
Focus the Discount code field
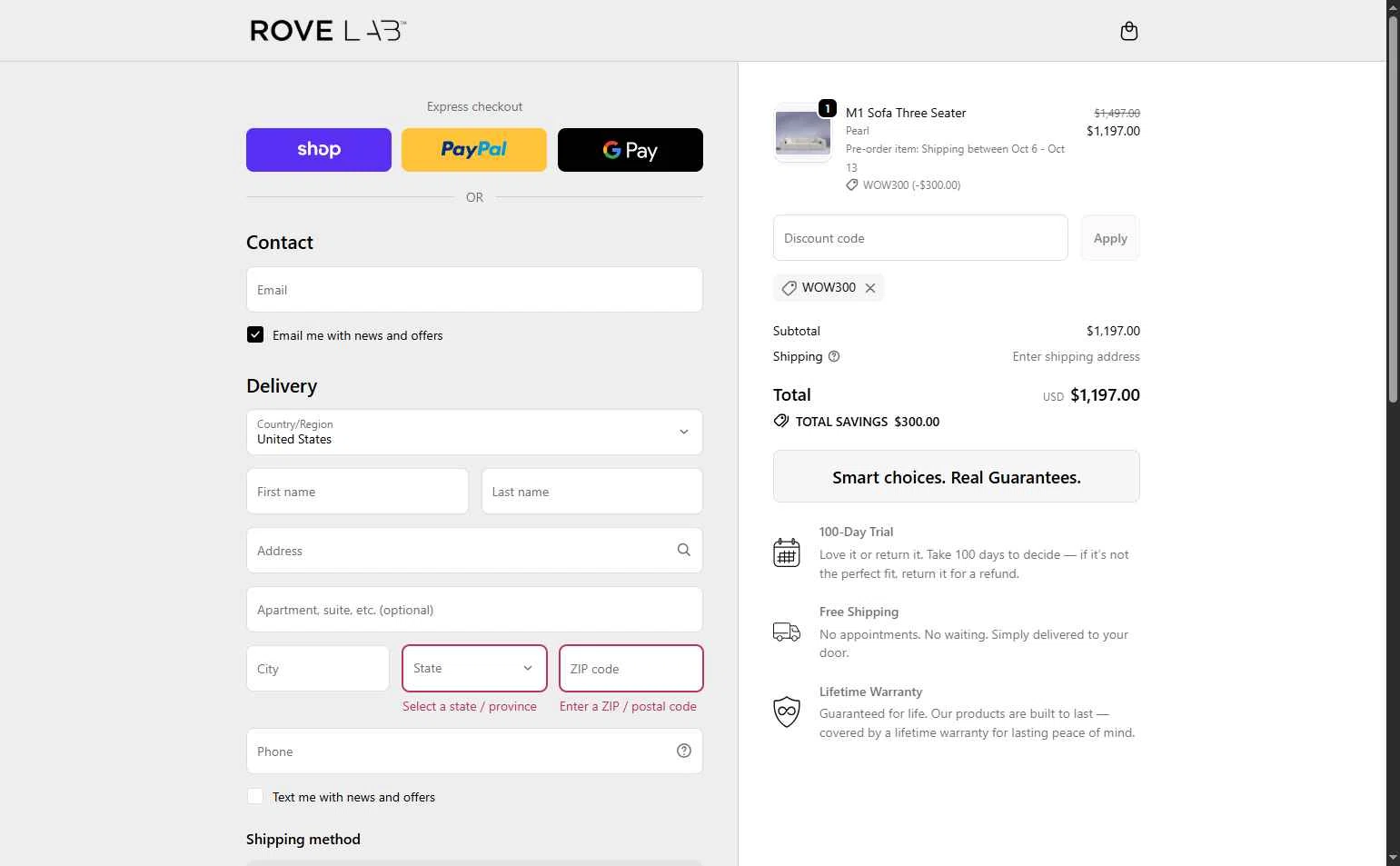coord(920,238)
